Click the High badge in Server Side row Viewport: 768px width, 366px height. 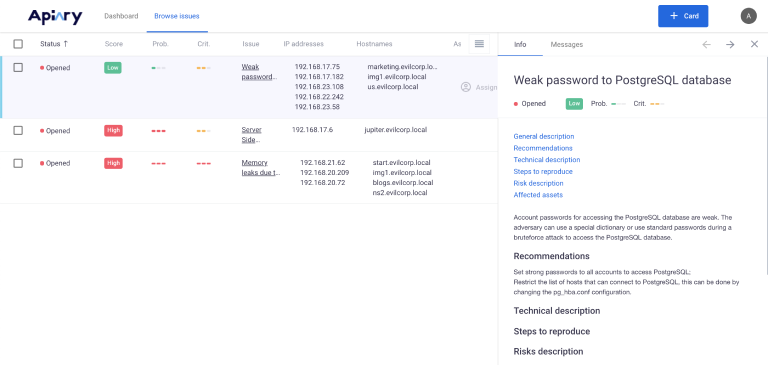point(113,131)
